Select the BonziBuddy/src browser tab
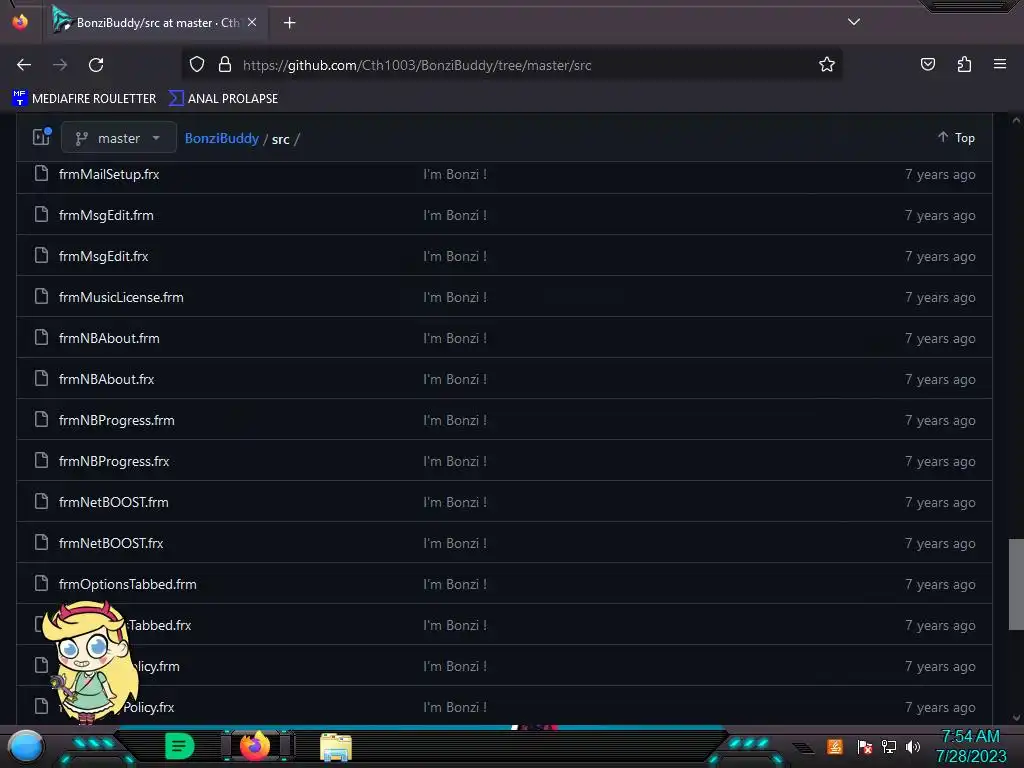 pos(155,22)
